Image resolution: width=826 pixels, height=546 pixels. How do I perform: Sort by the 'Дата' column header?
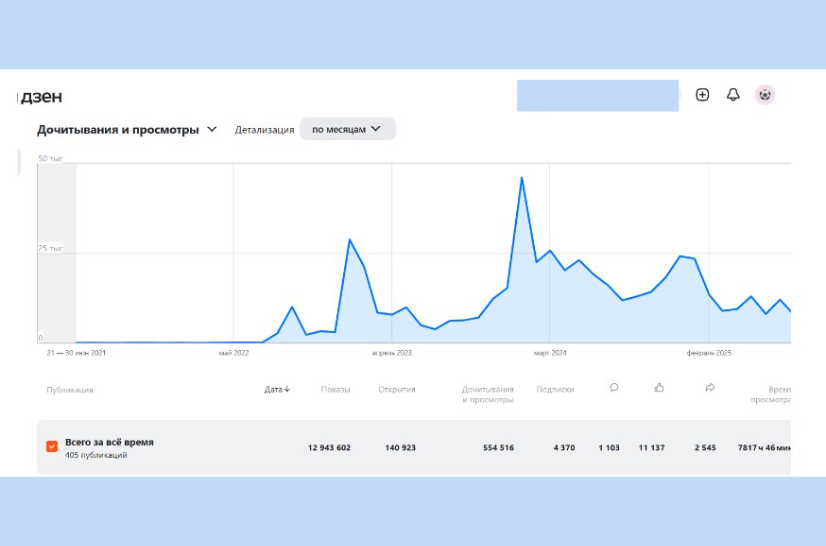coord(277,389)
